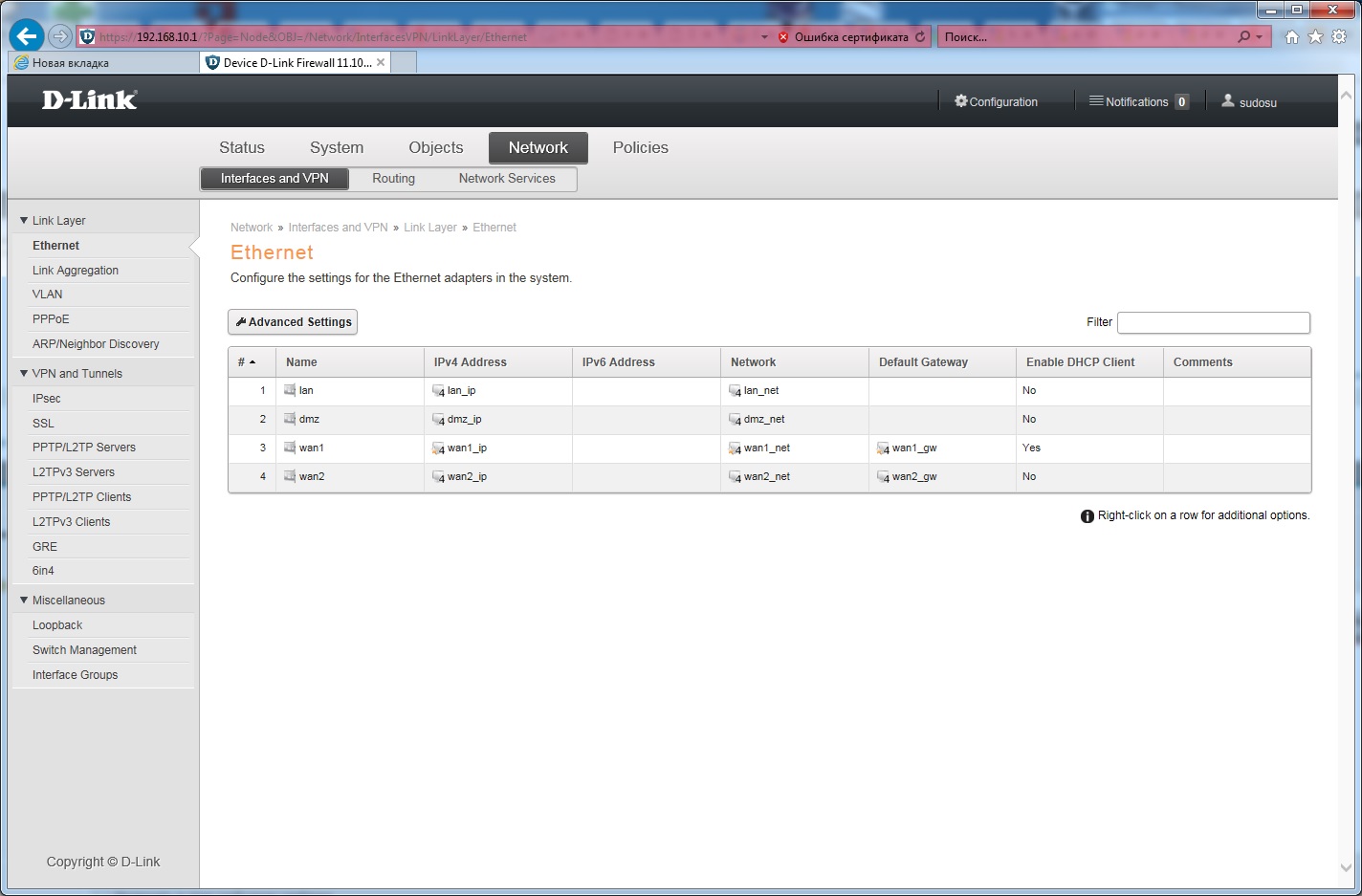Open the Objects main tab

[436, 147]
